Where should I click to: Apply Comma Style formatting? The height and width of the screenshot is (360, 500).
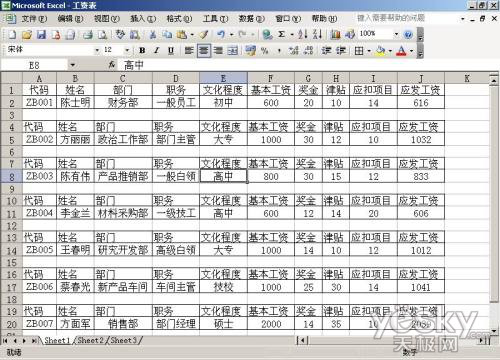(x=279, y=51)
